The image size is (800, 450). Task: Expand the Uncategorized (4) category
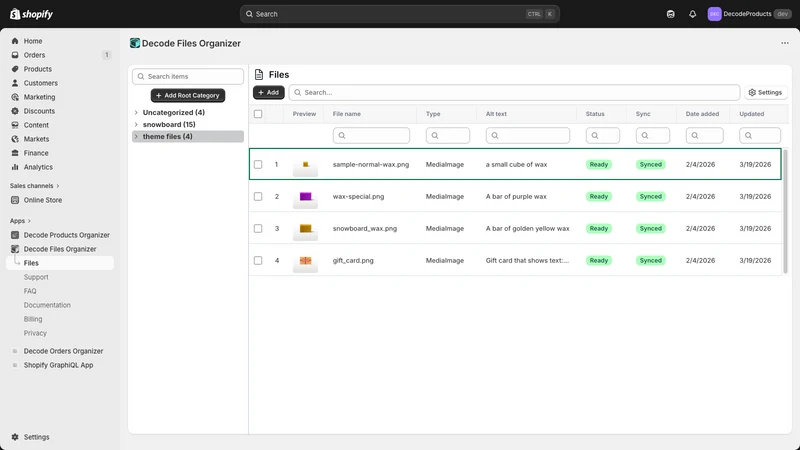tap(136, 112)
